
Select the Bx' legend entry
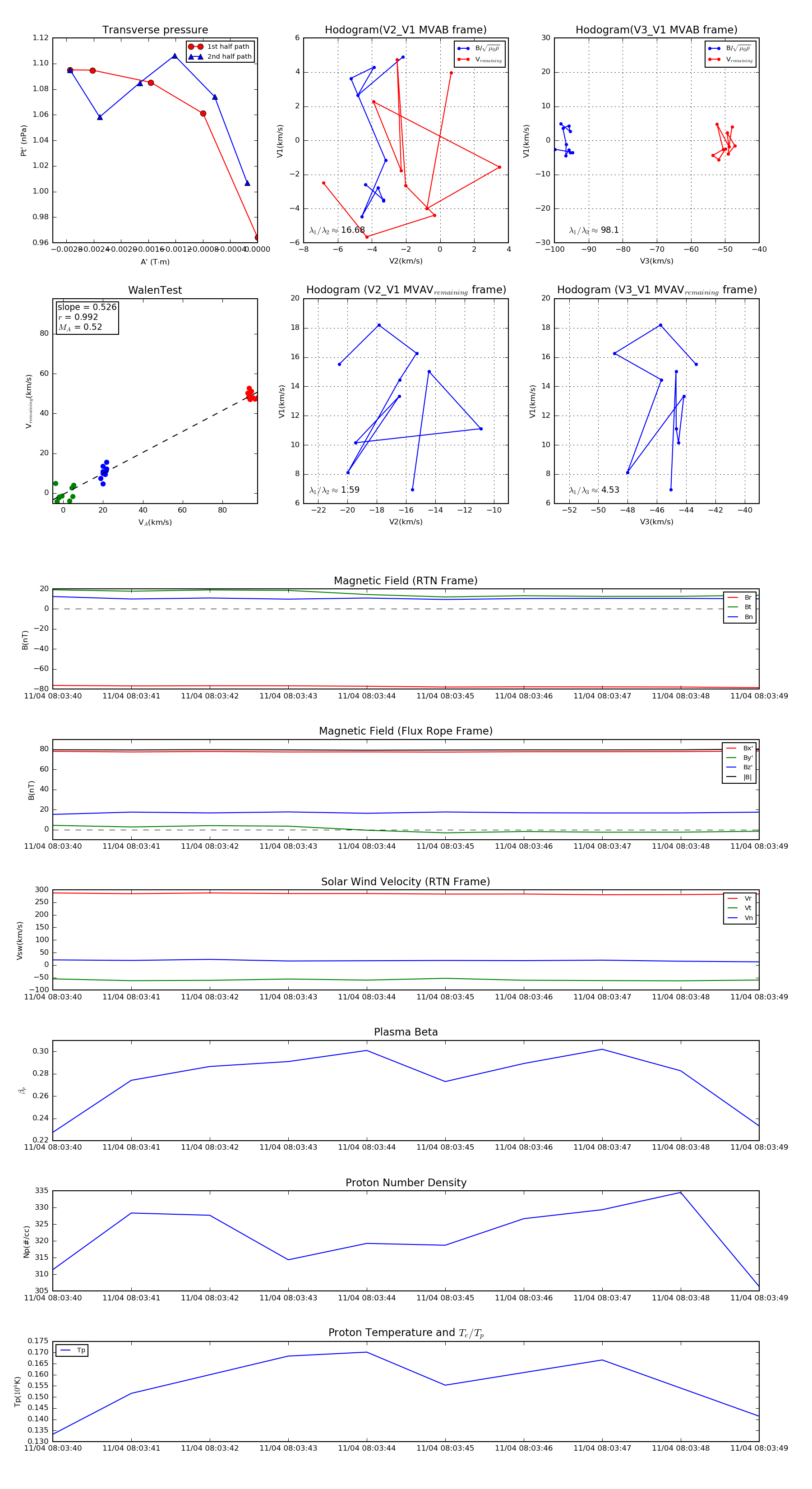(739, 748)
